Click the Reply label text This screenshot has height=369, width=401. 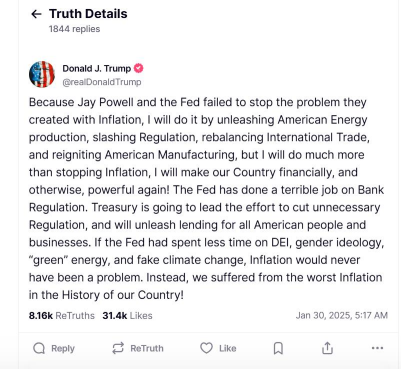63,348
